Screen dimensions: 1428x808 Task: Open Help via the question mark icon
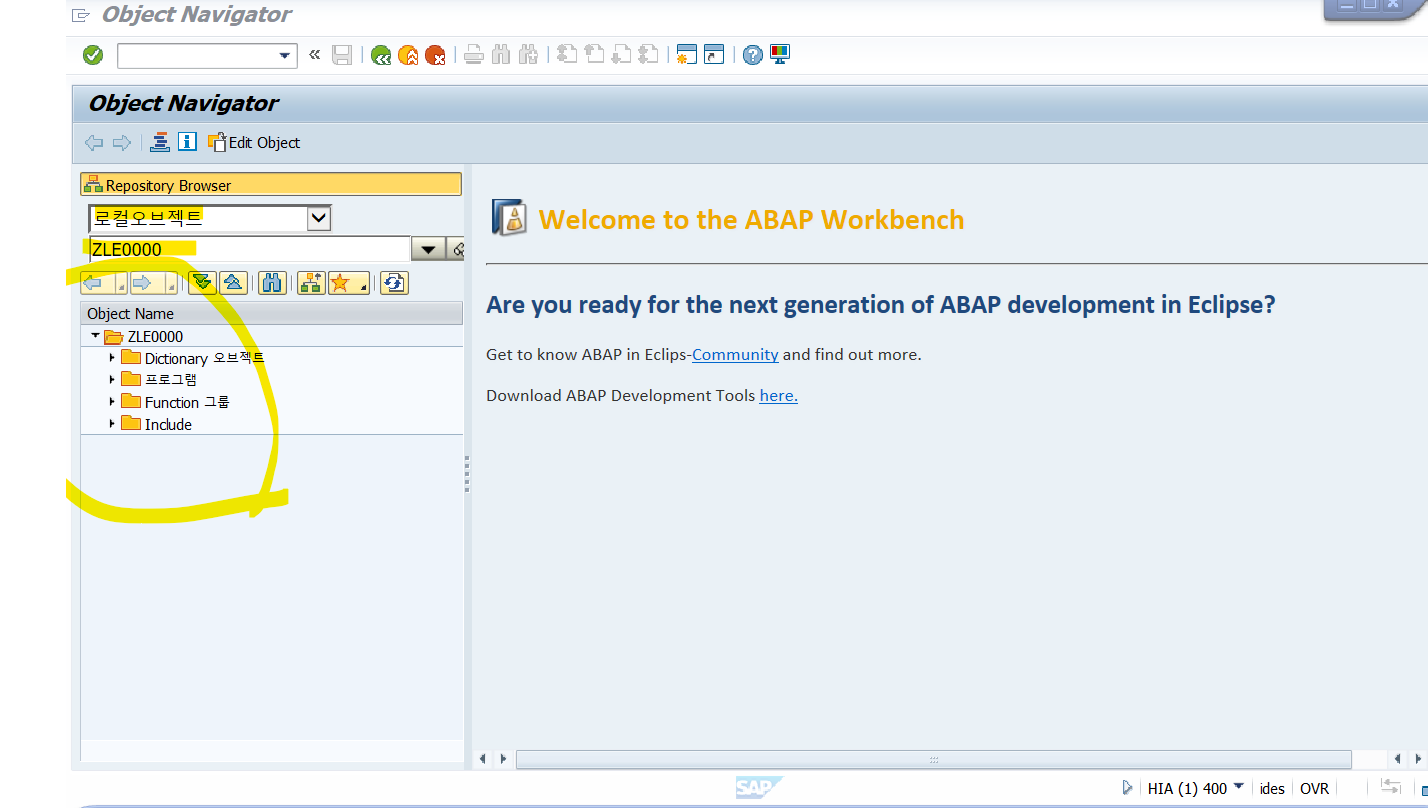click(753, 55)
